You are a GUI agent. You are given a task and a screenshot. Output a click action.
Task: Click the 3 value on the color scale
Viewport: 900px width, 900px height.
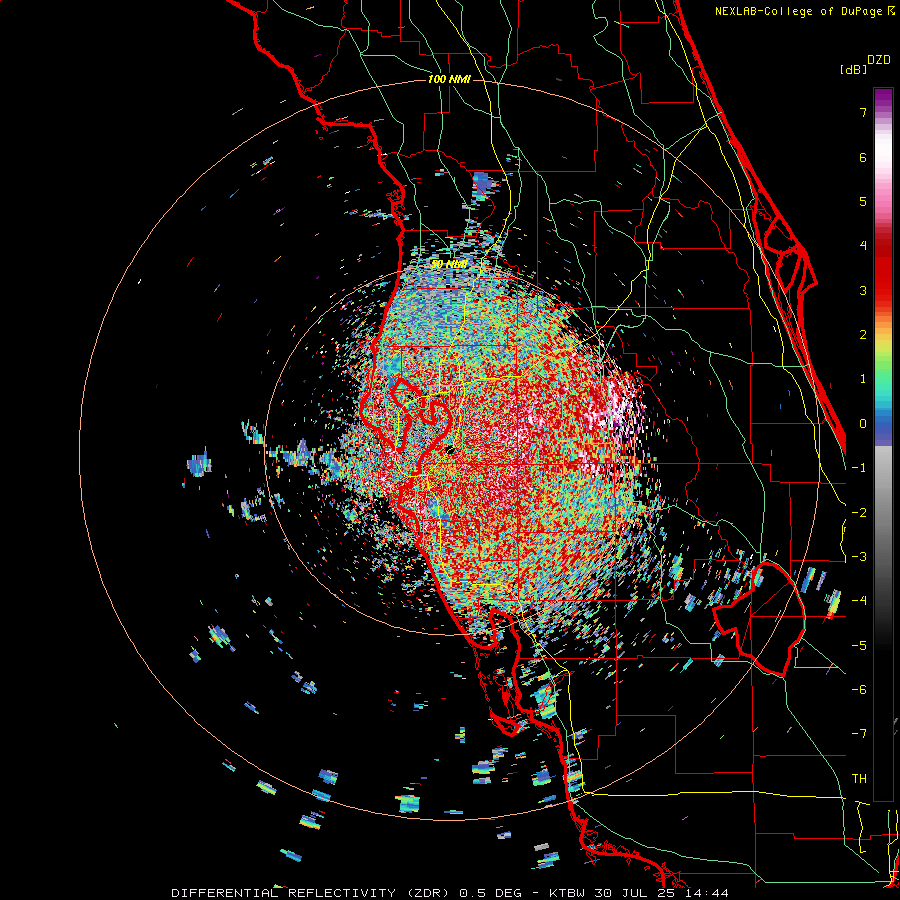(863, 290)
